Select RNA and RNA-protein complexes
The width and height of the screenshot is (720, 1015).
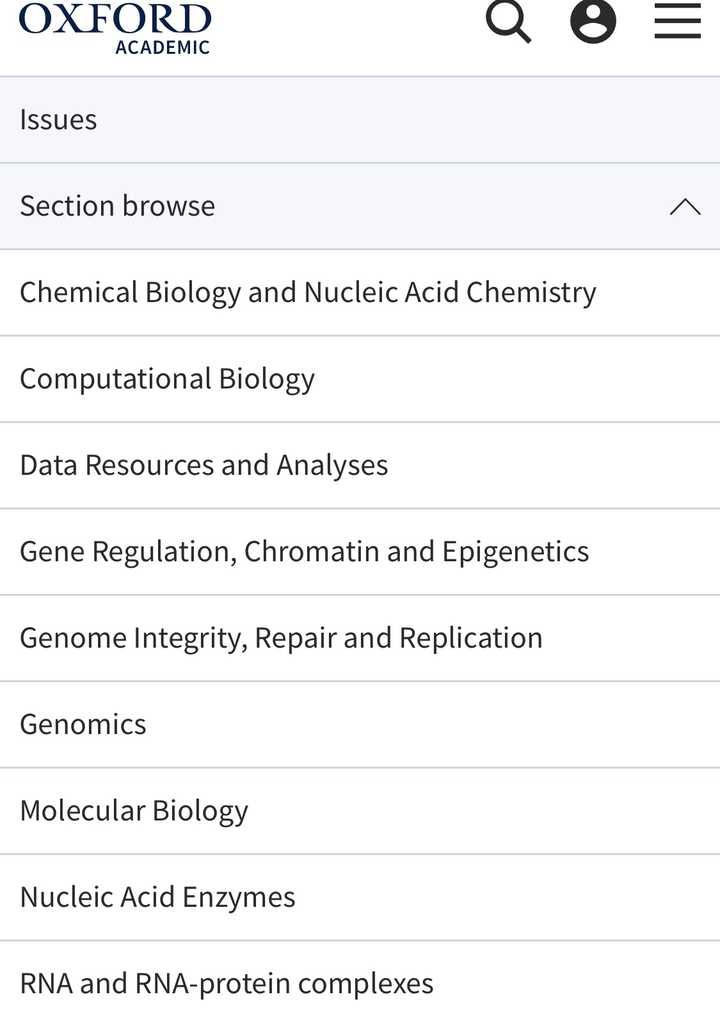tap(227, 983)
